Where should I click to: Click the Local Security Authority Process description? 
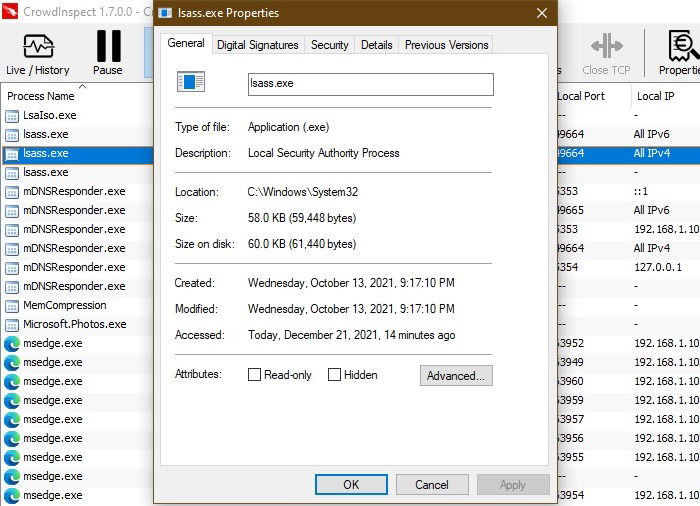coord(324,153)
